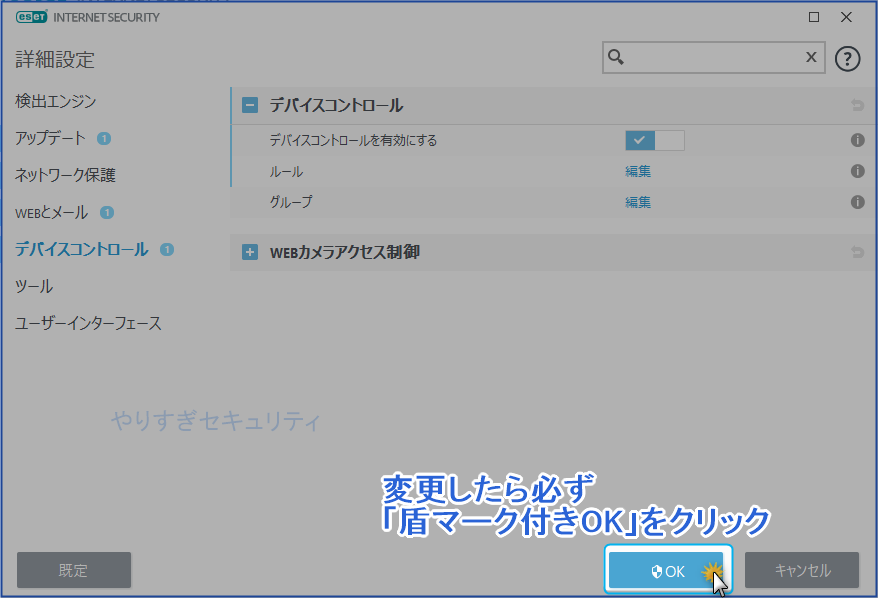Image resolution: width=878 pixels, height=598 pixels.
Task: Open ユーザーインターフェース settings category
Action: pyautogui.click(x=88, y=323)
